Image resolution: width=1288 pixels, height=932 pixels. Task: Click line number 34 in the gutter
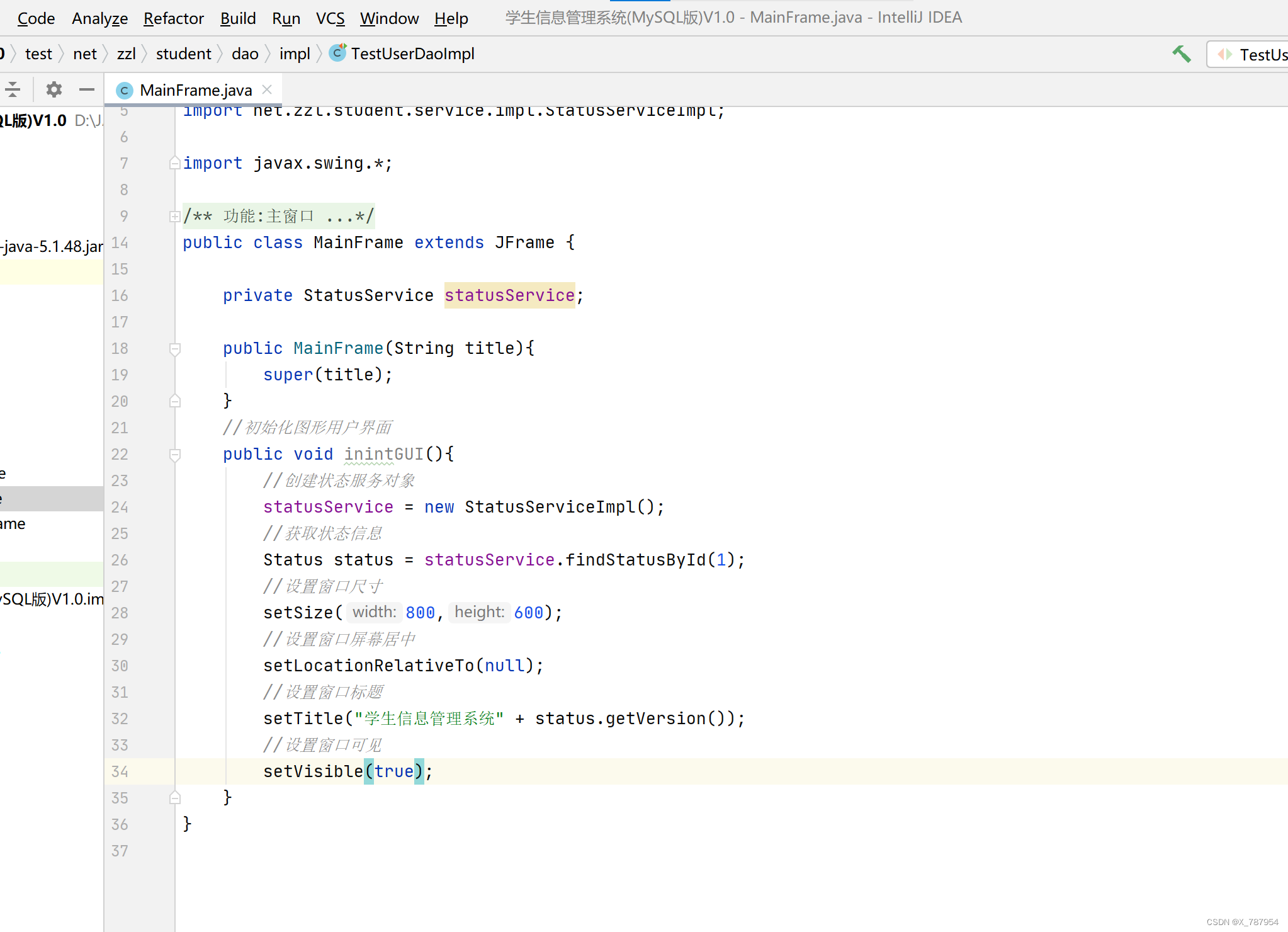[120, 771]
